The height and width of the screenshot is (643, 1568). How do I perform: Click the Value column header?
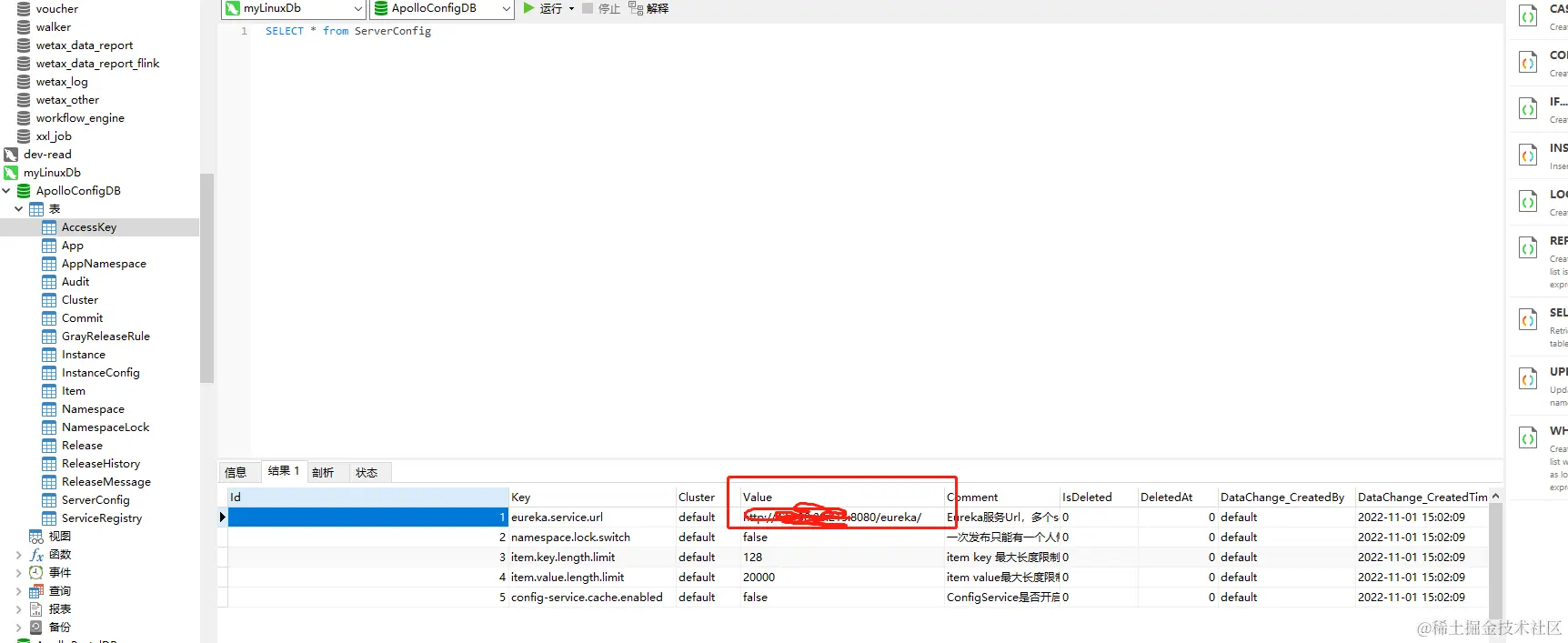point(842,497)
